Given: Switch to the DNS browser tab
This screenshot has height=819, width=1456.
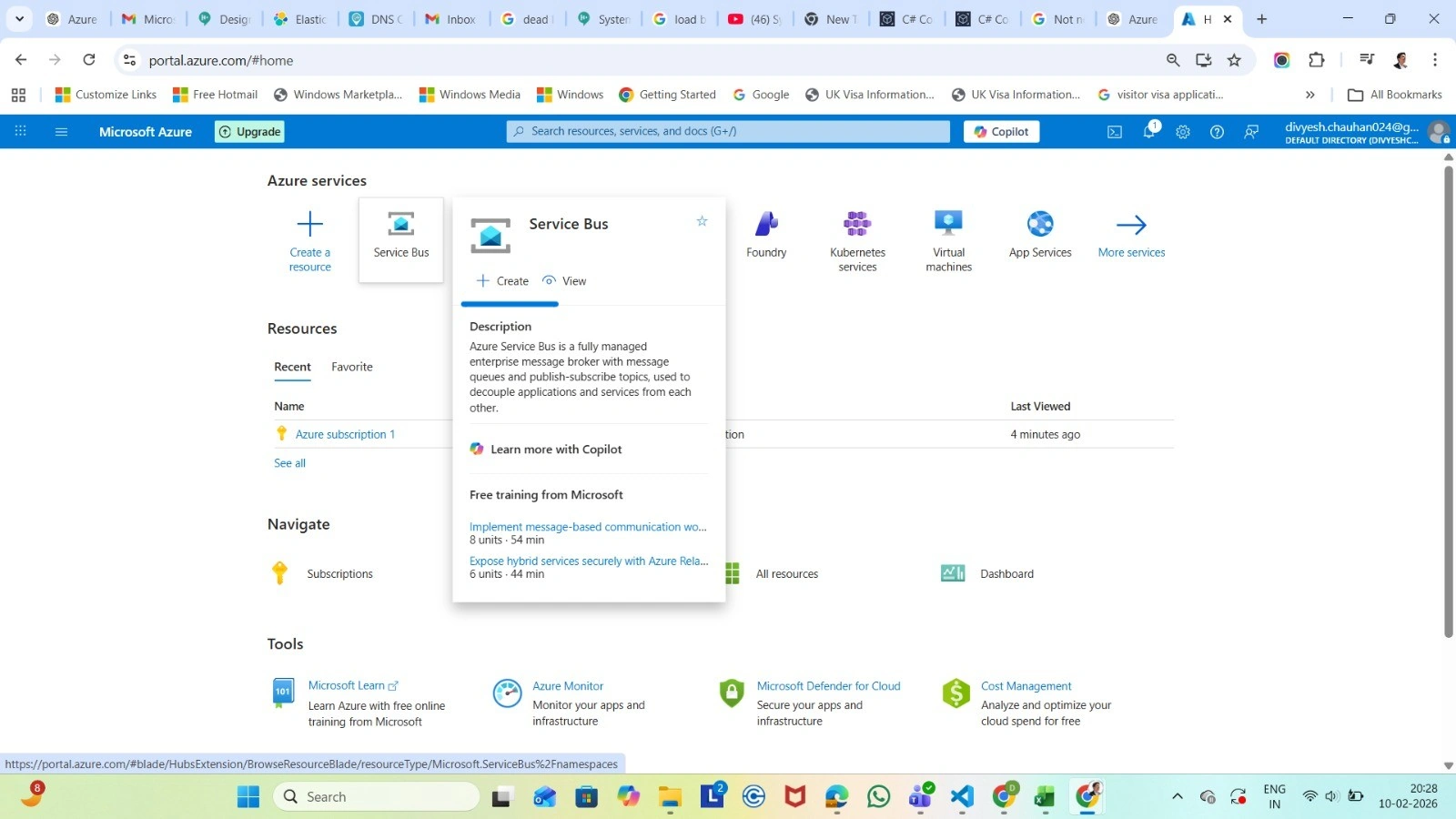Looking at the screenshot, I should [377, 19].
